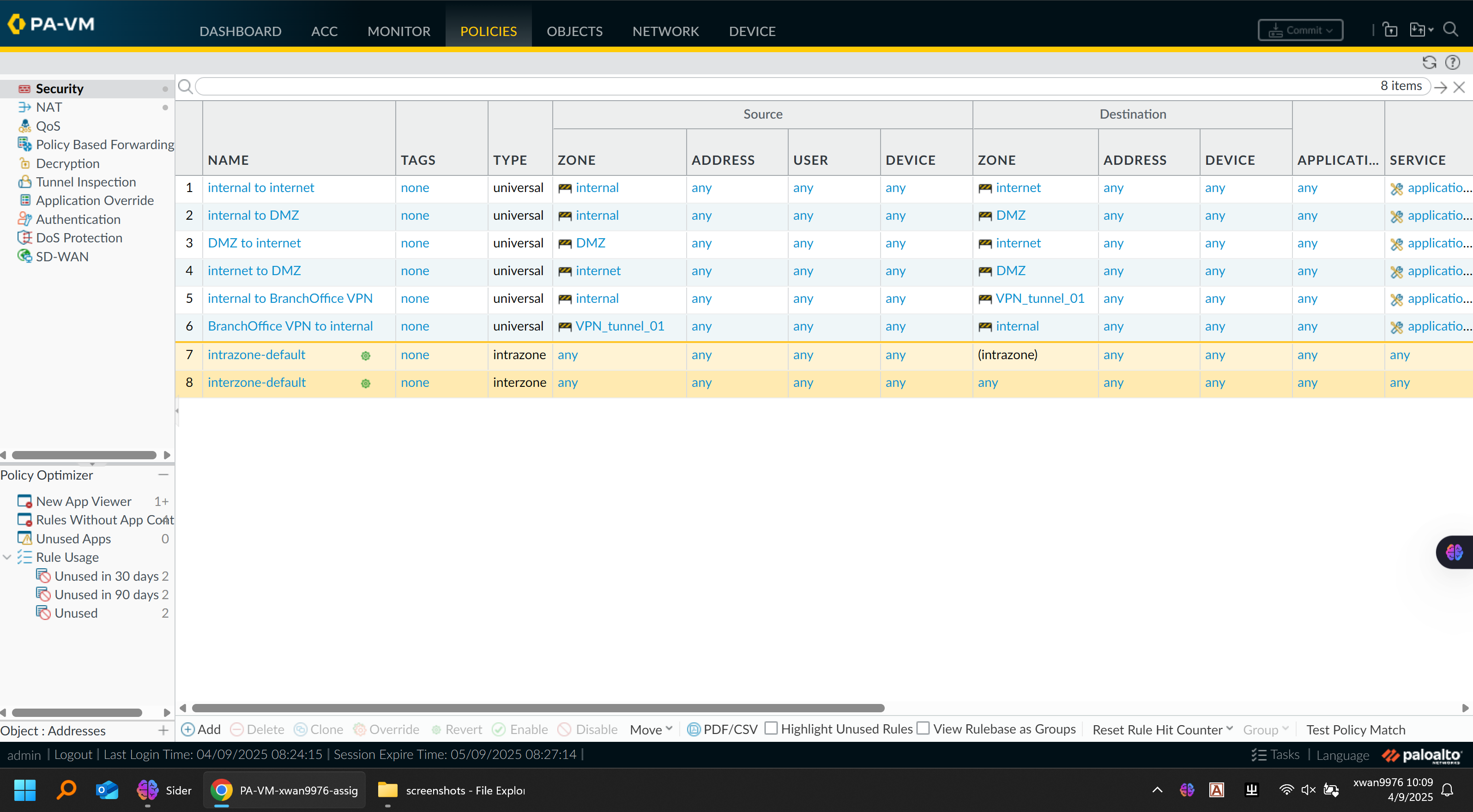The image size is (1473, 812).
Task: Click Test Policy Match button
Action: point(1355,730)
